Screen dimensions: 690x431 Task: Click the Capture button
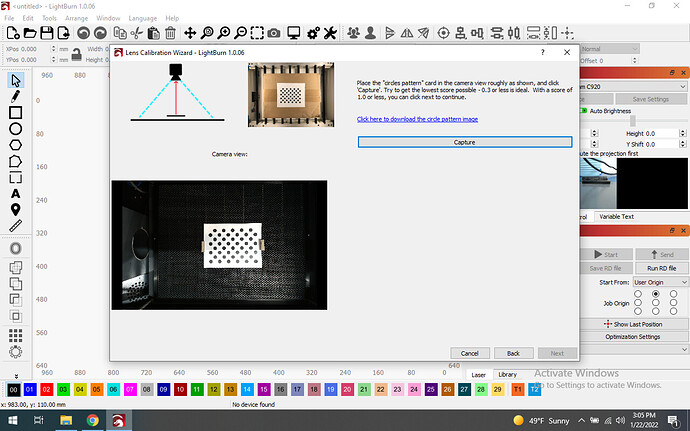pos(465,142)
